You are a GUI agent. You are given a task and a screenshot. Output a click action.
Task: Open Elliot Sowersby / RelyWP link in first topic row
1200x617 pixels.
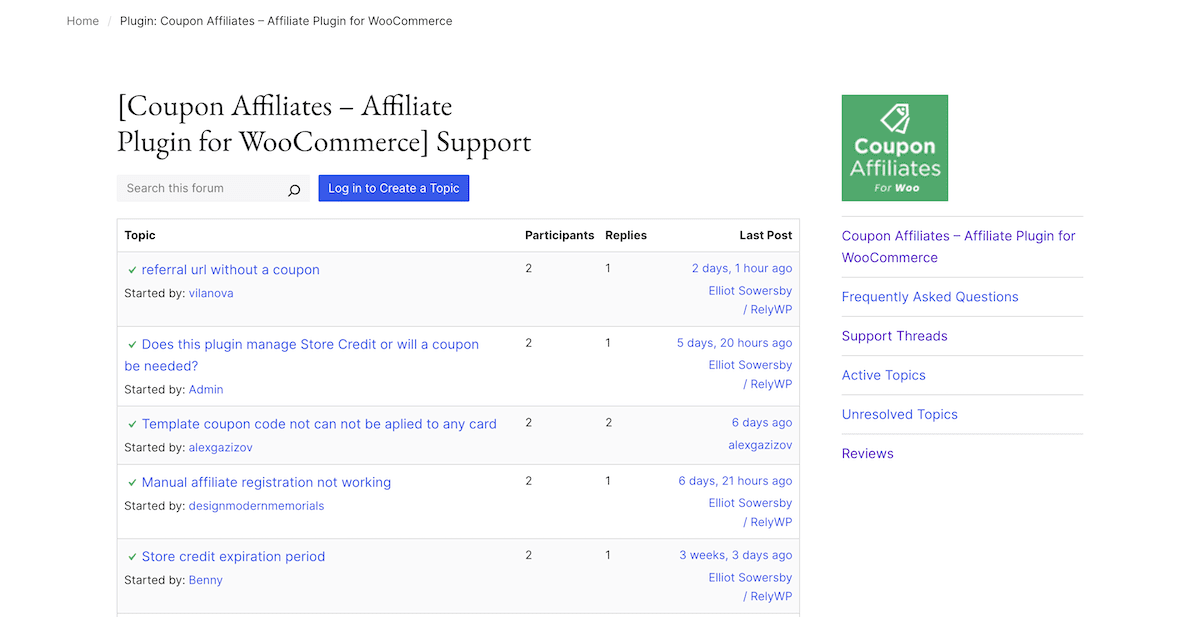750,300
